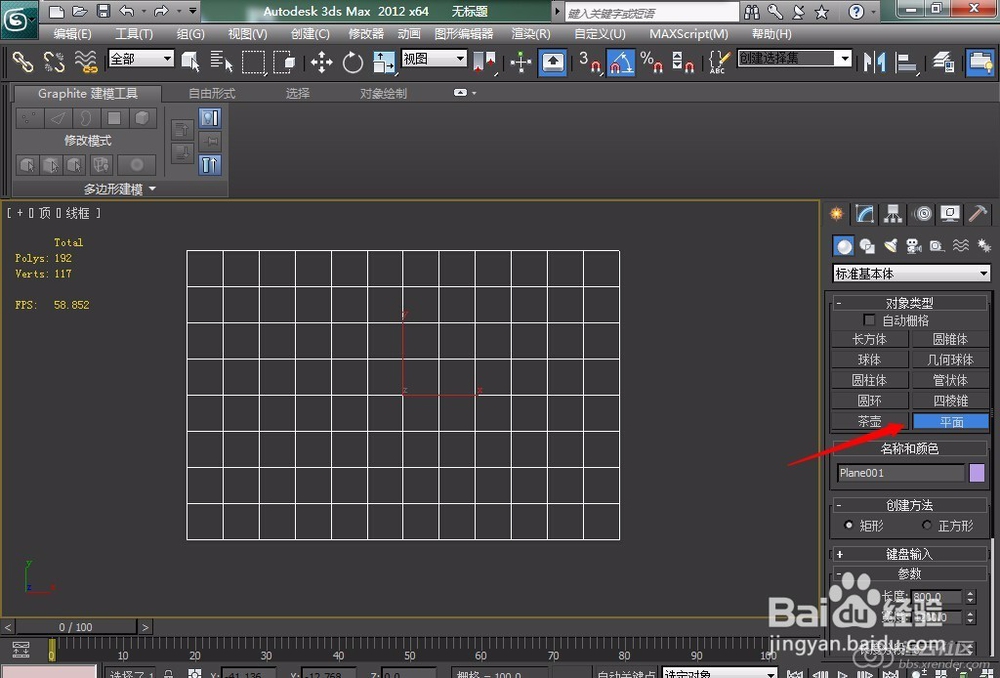1000x678 pixels.
Task: Open the 编辑(E) menu
Action: point(73,34)
